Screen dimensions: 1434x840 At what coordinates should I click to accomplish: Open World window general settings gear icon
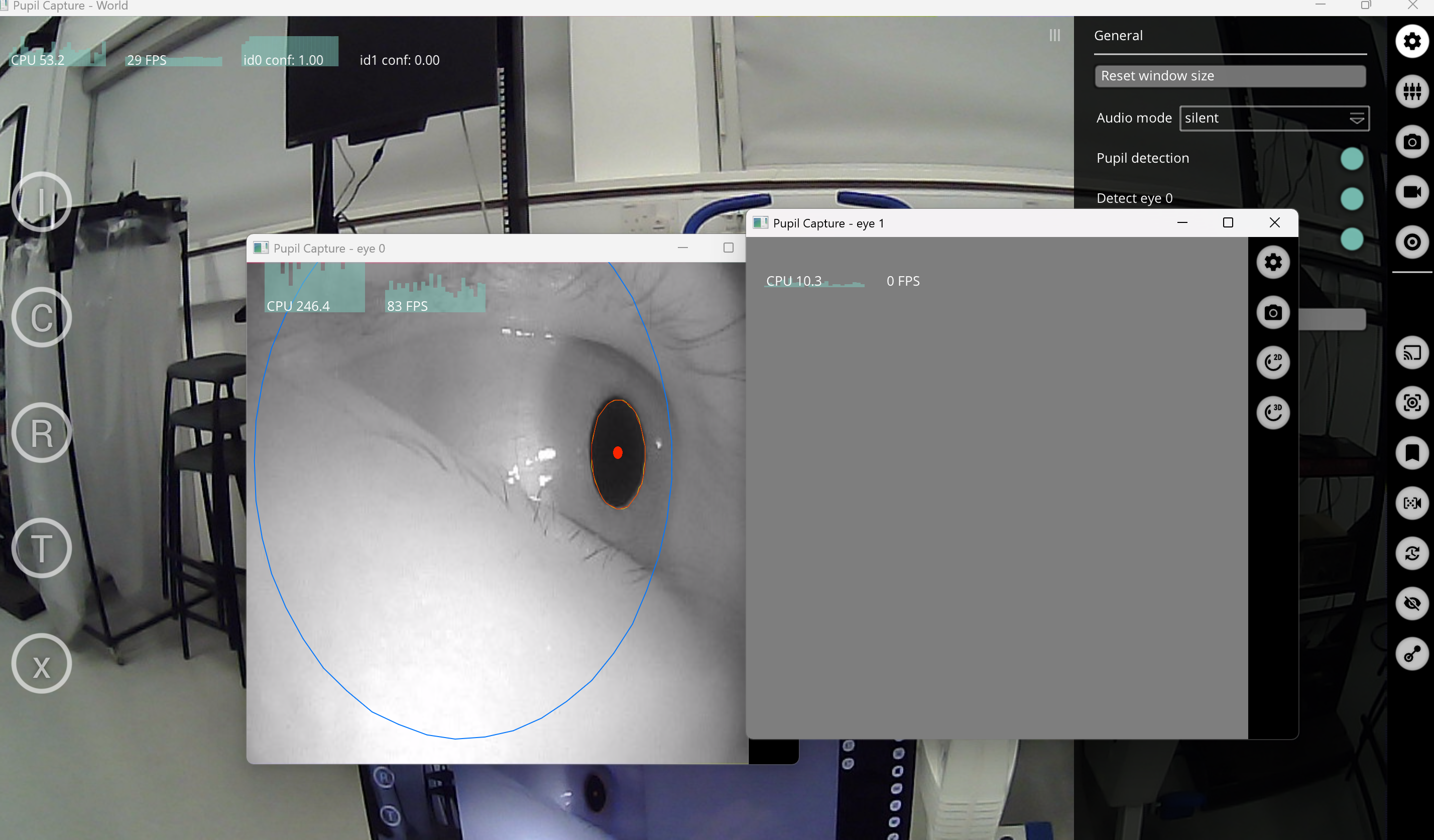coord(1412,42)
